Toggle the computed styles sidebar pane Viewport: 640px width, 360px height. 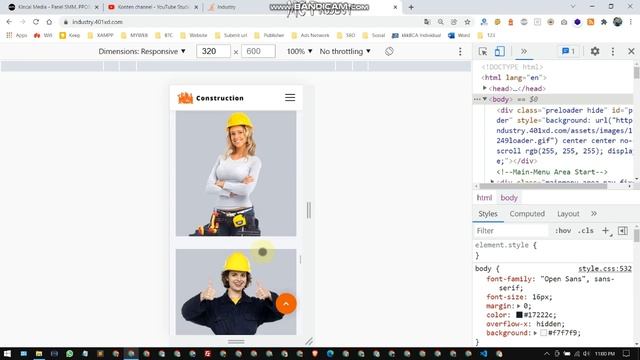622,231
